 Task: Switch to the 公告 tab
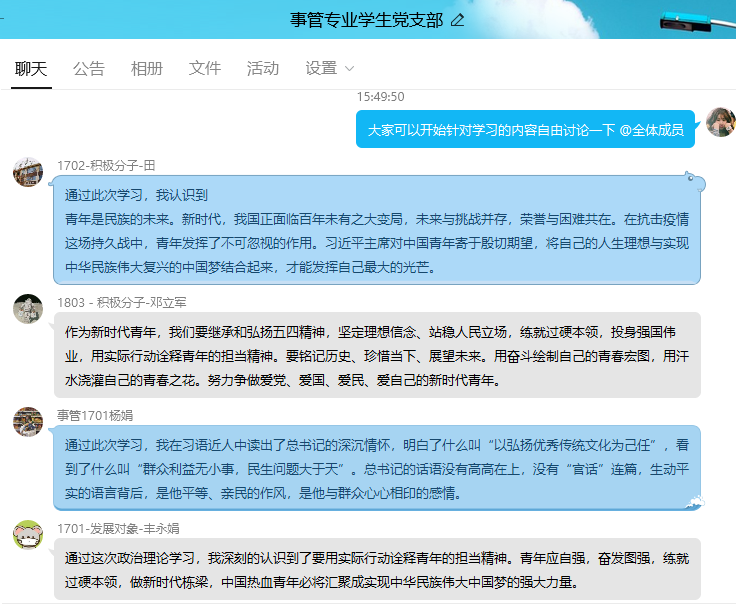coord(89,68)
